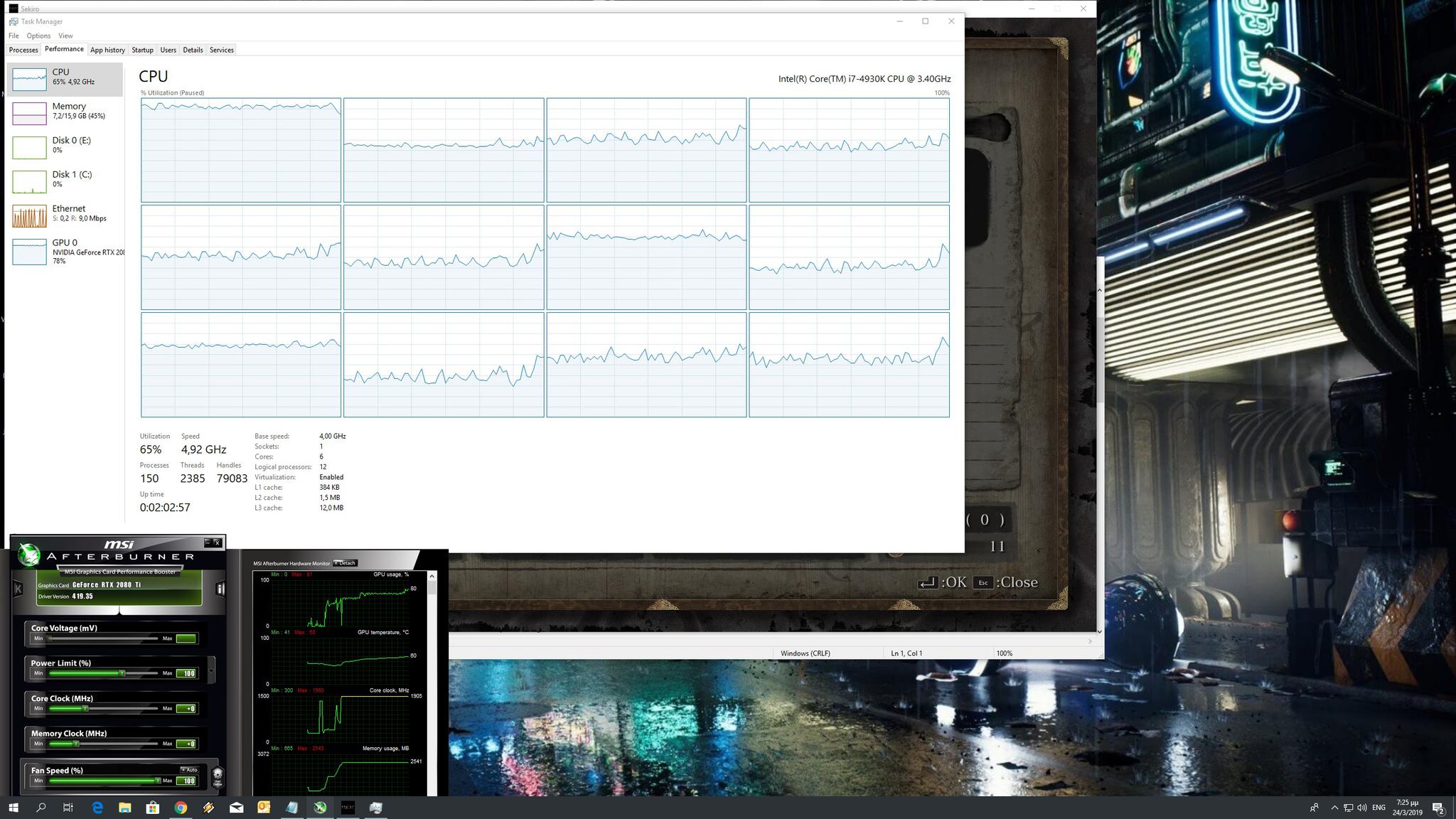The image size is (1456, 819).
Task: Click the fan User Define icon
Action: (x=218, y=776)
